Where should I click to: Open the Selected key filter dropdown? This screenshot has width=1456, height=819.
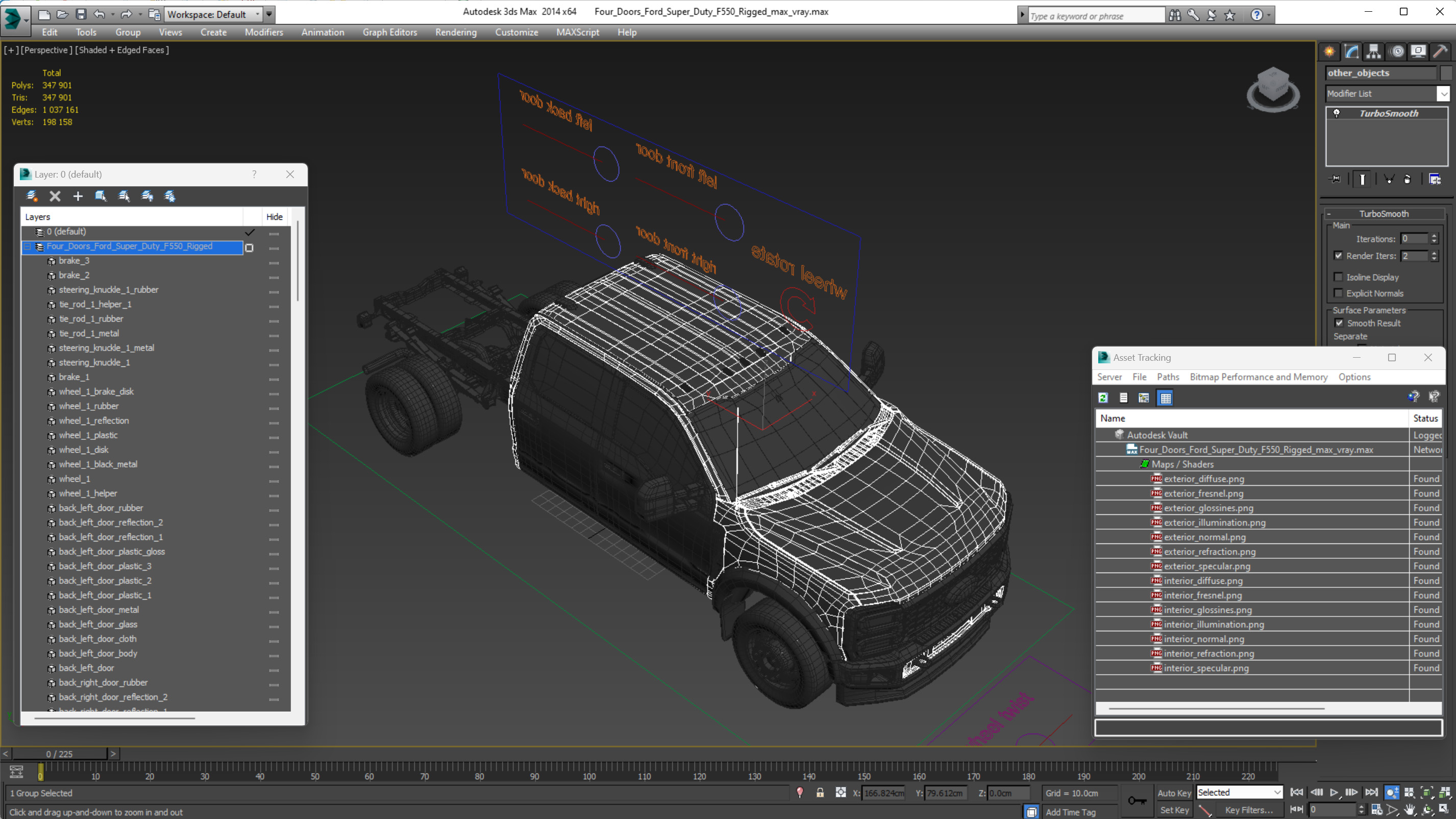coord(1277,792)
